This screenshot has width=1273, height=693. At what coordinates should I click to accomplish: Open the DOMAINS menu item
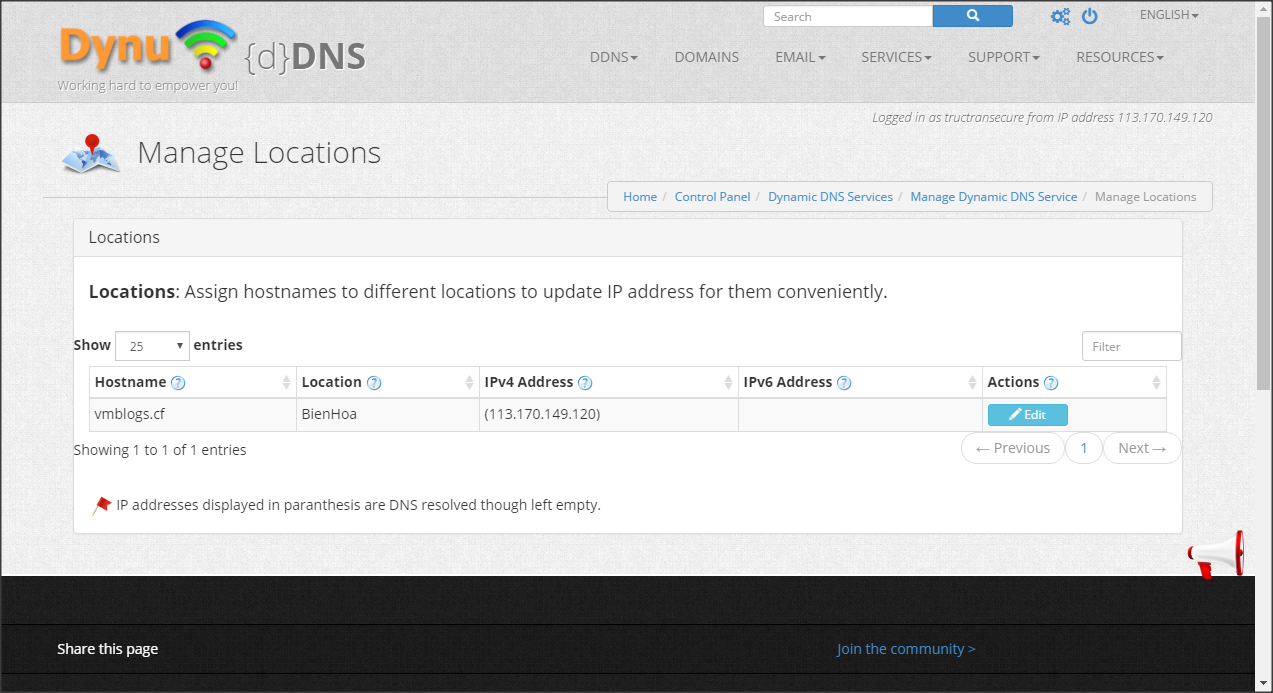tap(706, 57)
